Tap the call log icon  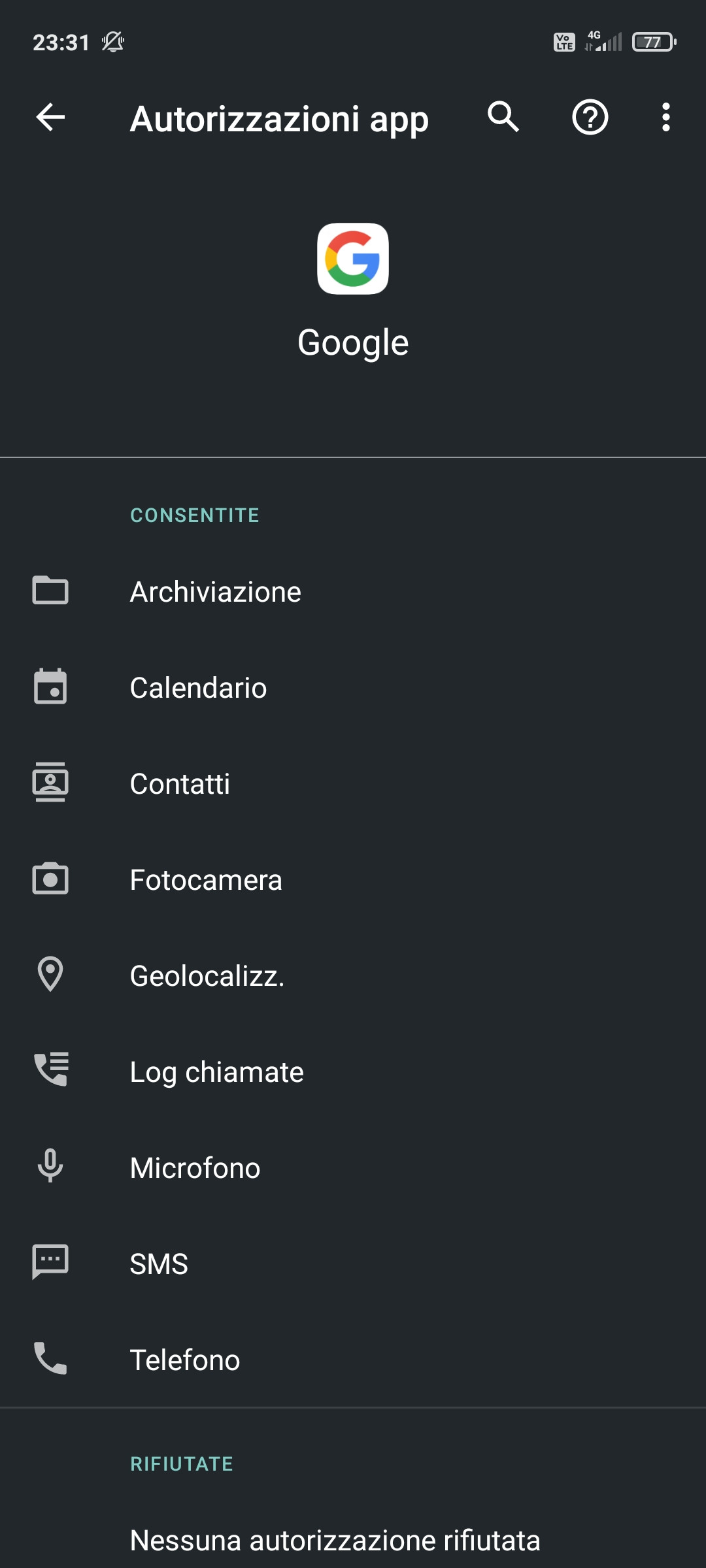pyautogui.click(x=50, y=1071)
